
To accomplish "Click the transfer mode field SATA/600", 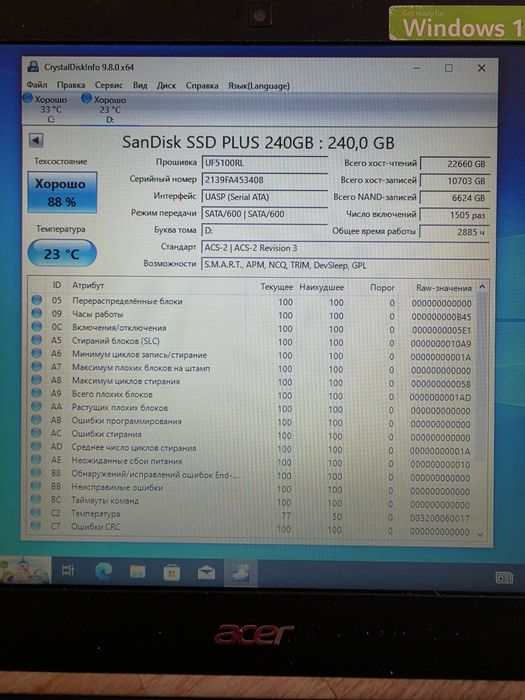I will 264,214.
